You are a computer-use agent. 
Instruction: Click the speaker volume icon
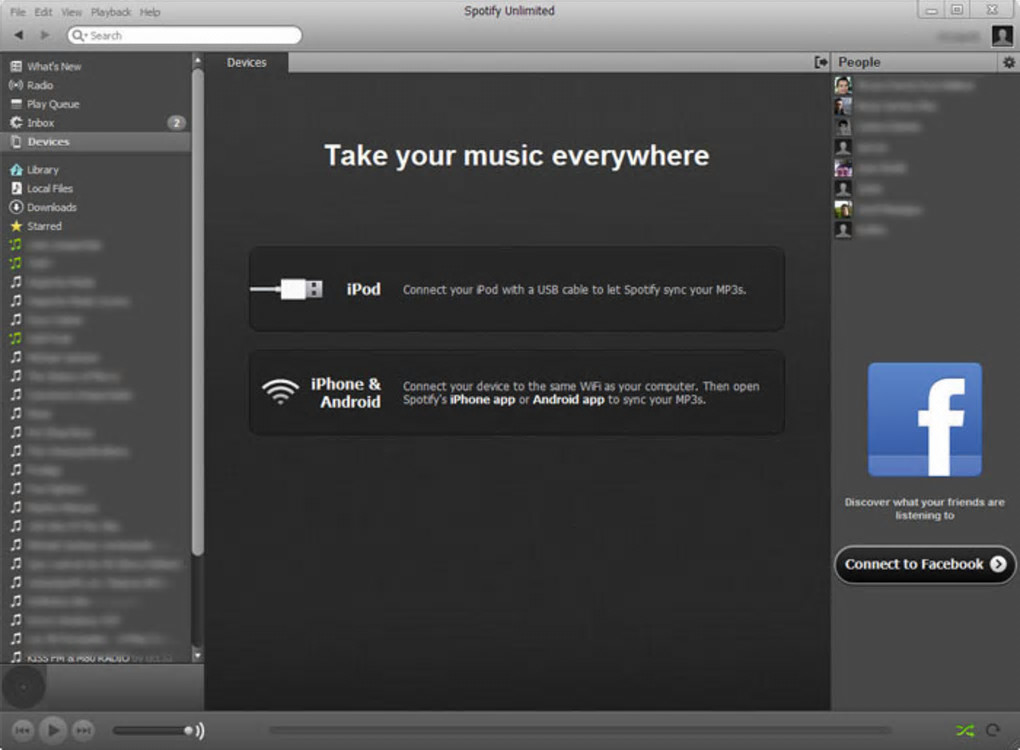point(200,730)
